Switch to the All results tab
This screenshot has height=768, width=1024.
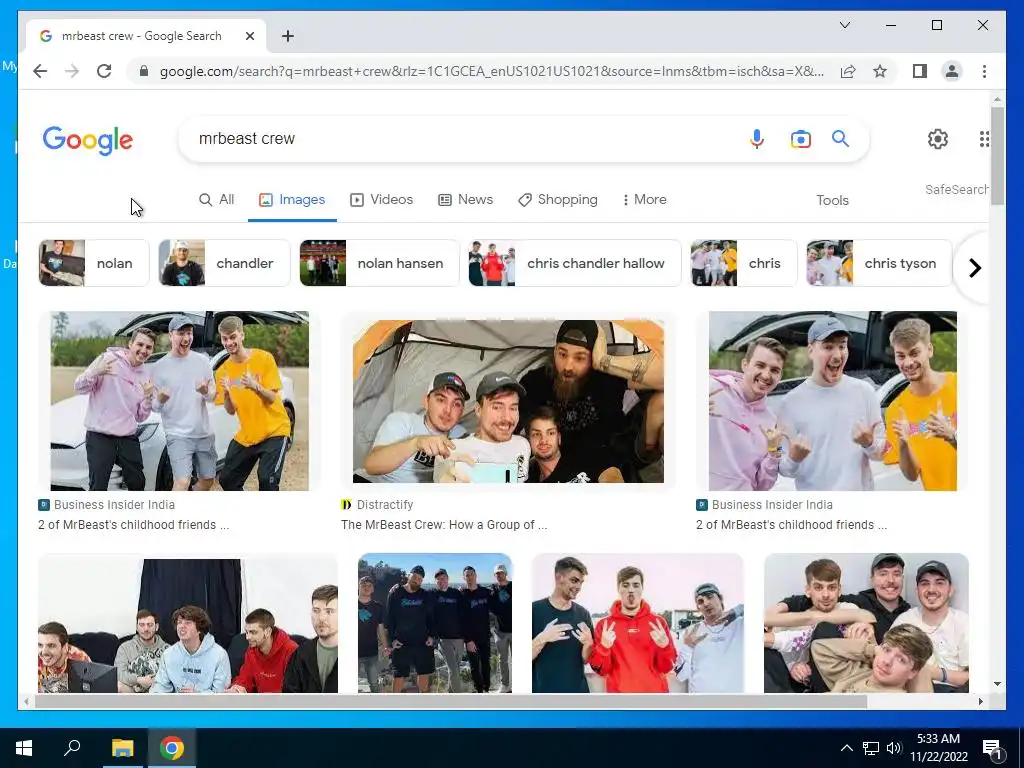coord(216,200)
